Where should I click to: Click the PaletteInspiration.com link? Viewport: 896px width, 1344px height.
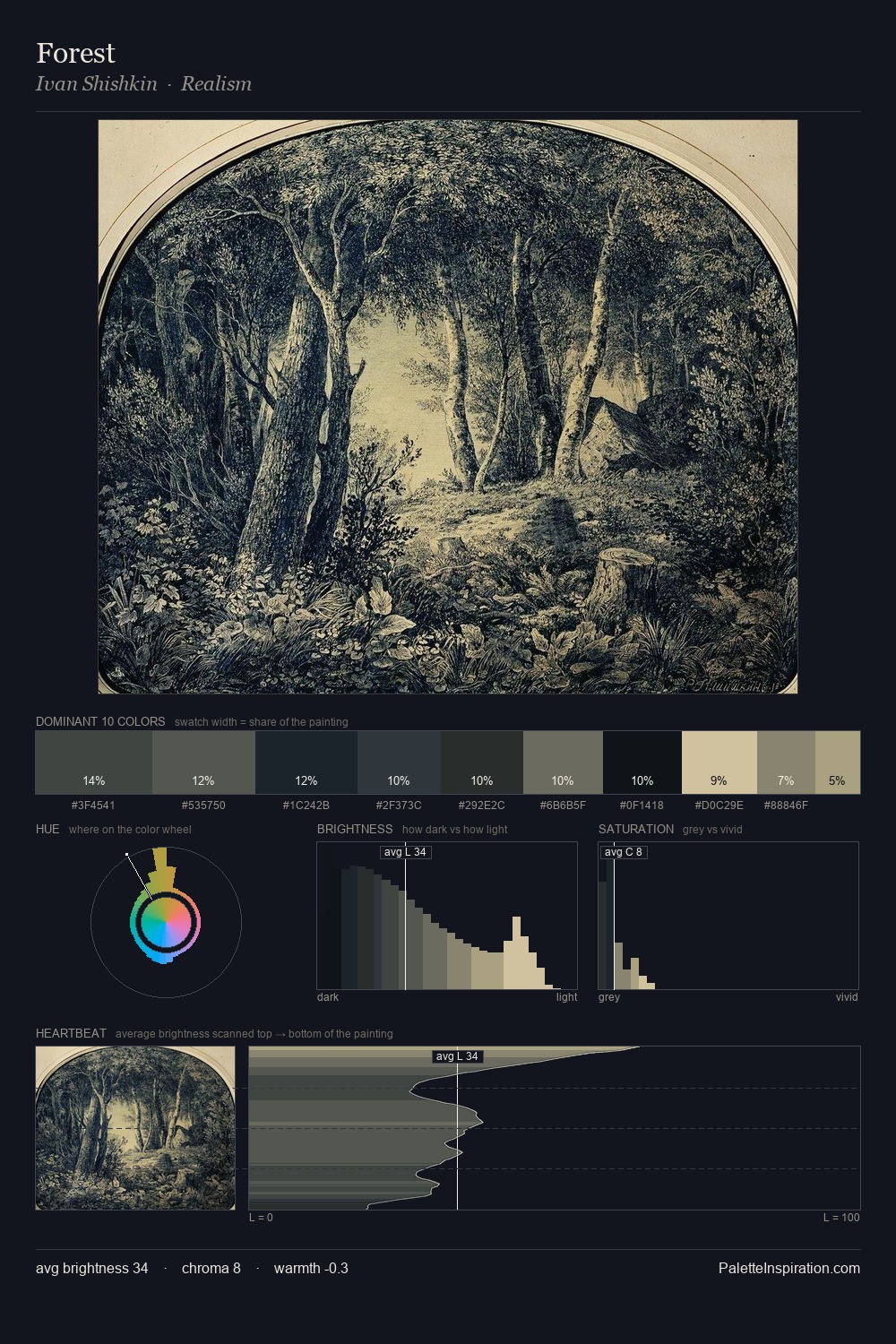[789, 1268]
